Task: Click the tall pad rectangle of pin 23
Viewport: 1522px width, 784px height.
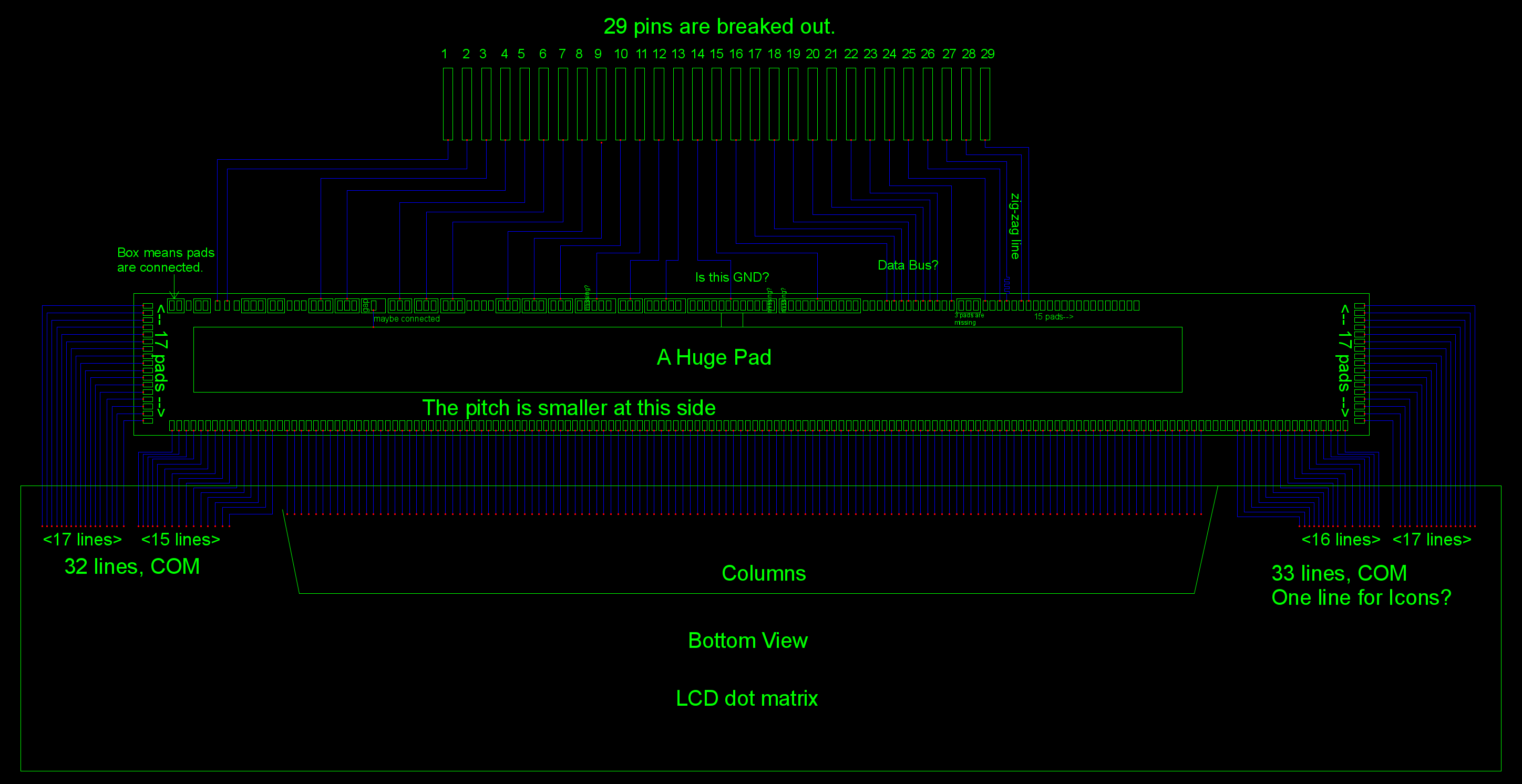Action: 870,104
